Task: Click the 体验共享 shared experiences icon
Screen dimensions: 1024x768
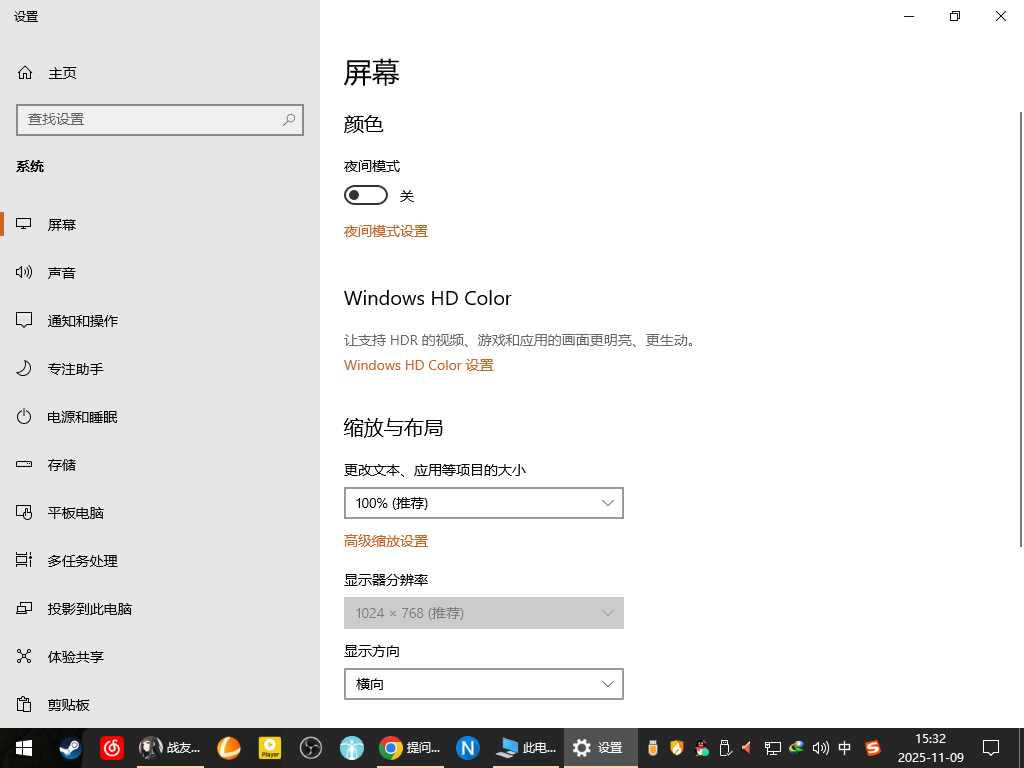Action: tap(24, 656)
